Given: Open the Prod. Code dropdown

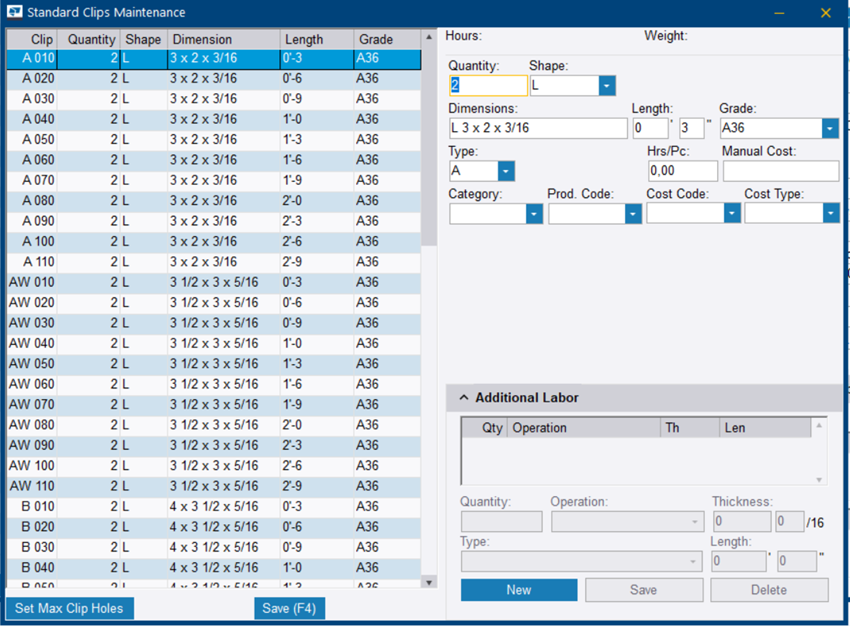Looking at the screenshot, I should [x=632, y=213].
